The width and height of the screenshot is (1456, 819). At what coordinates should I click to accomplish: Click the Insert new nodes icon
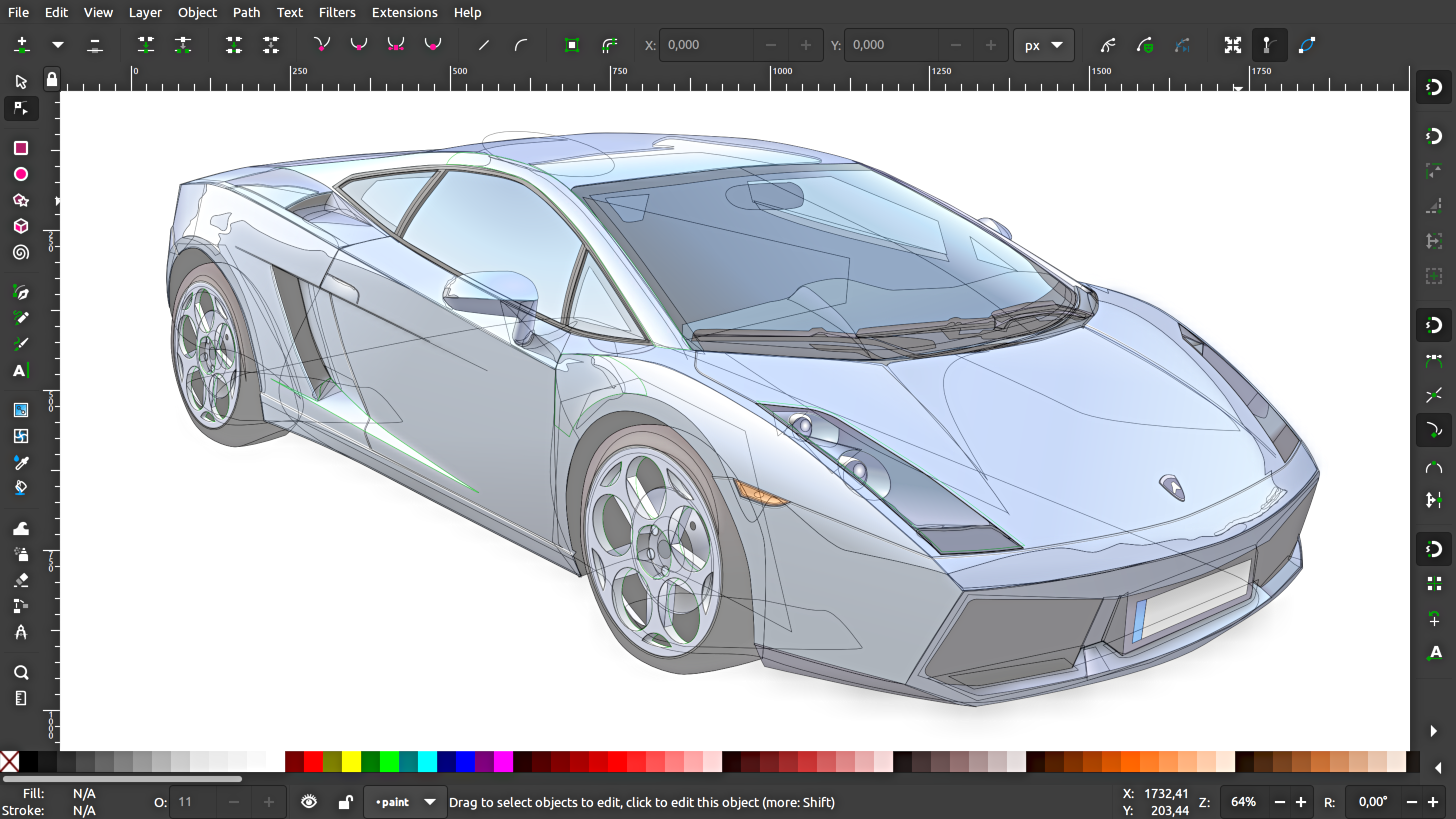(x=21, y=45)
